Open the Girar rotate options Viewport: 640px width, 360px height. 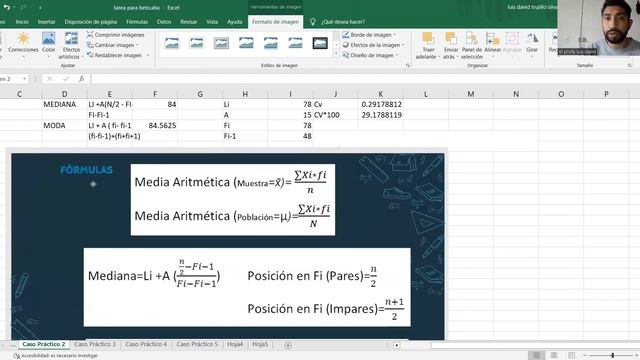531,43
